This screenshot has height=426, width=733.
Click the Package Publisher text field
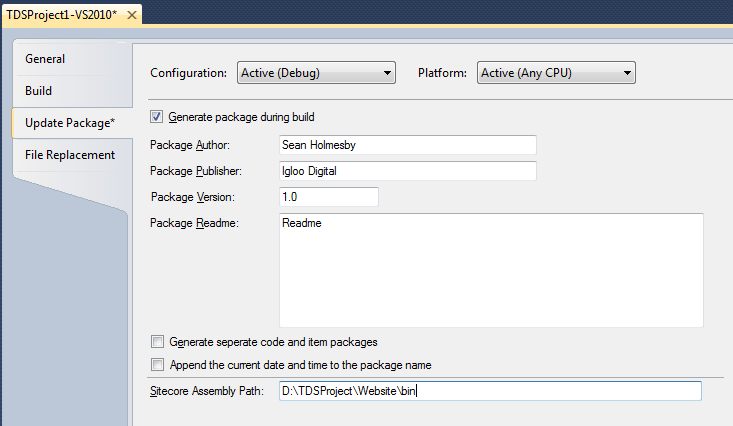coord(408,171)
